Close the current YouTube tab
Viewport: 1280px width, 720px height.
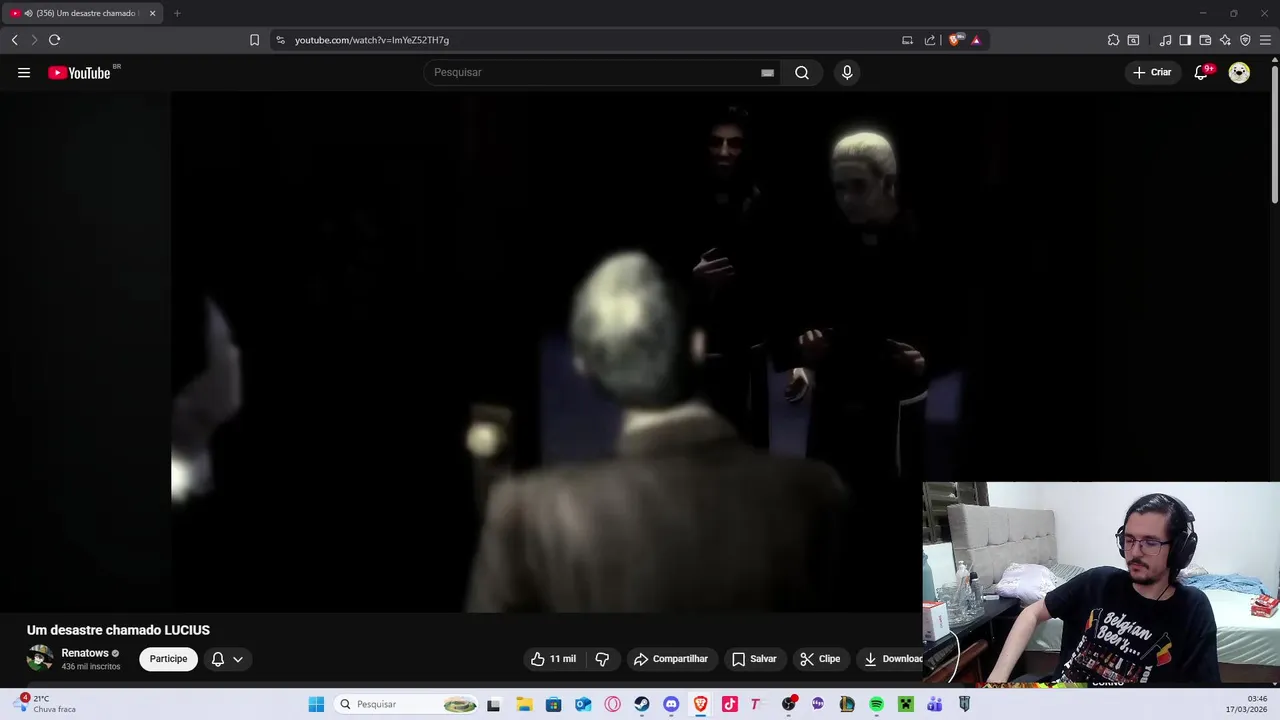pos(152,13)
